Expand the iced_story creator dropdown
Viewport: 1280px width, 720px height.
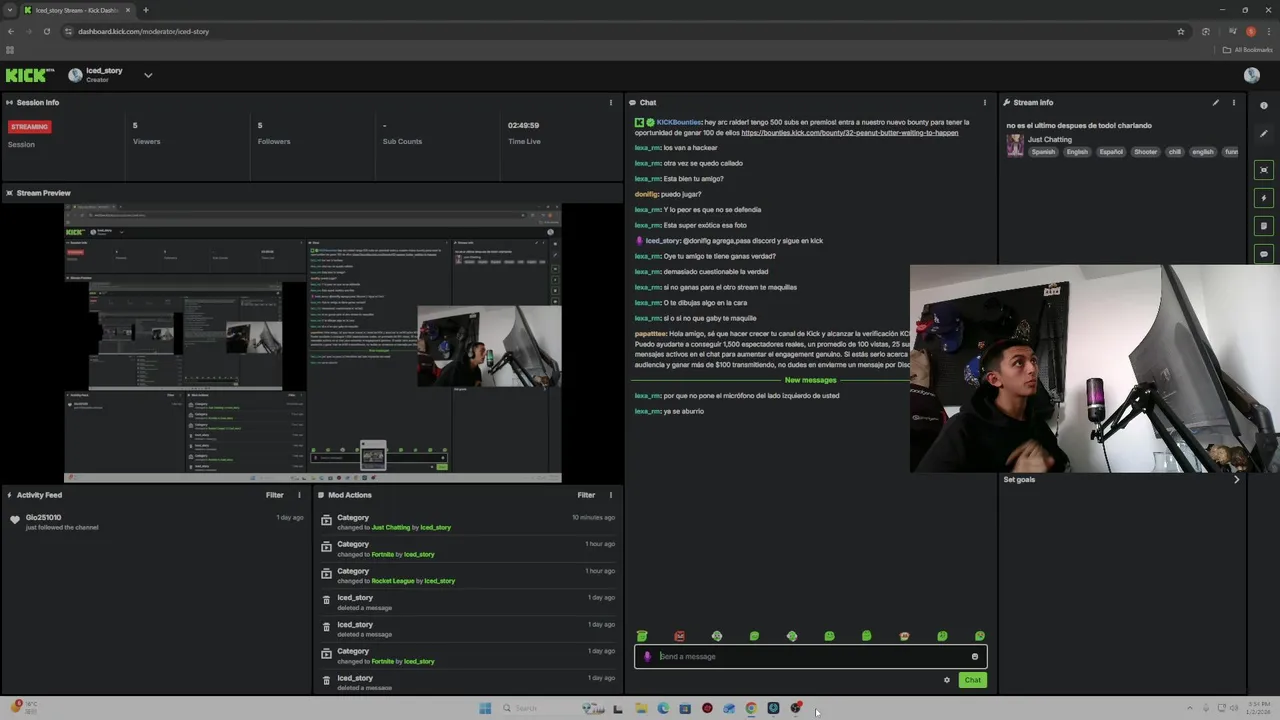[148, 75]
